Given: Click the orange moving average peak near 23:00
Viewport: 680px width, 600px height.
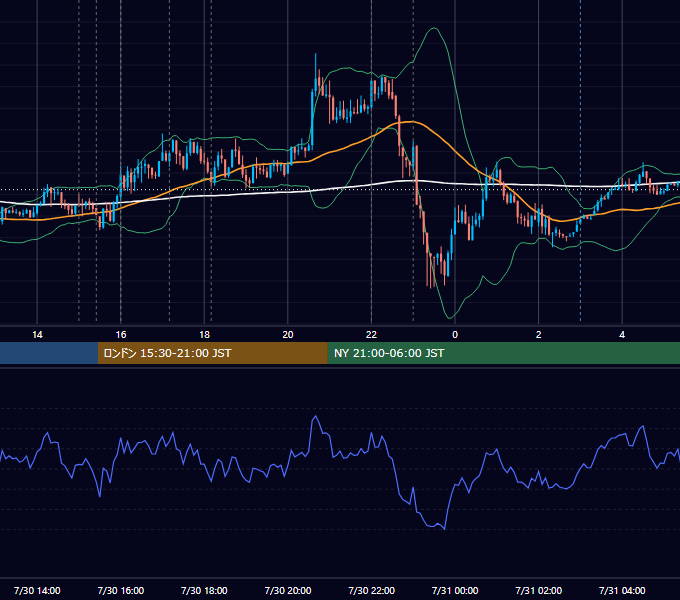Looking at the screenshot, I should (x=410, y=122).
